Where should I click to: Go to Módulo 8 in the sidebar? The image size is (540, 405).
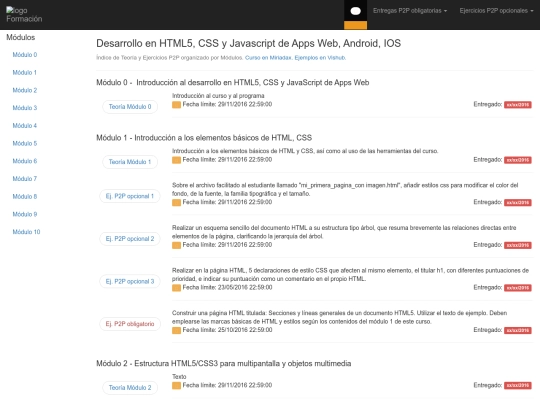[25, 197]
